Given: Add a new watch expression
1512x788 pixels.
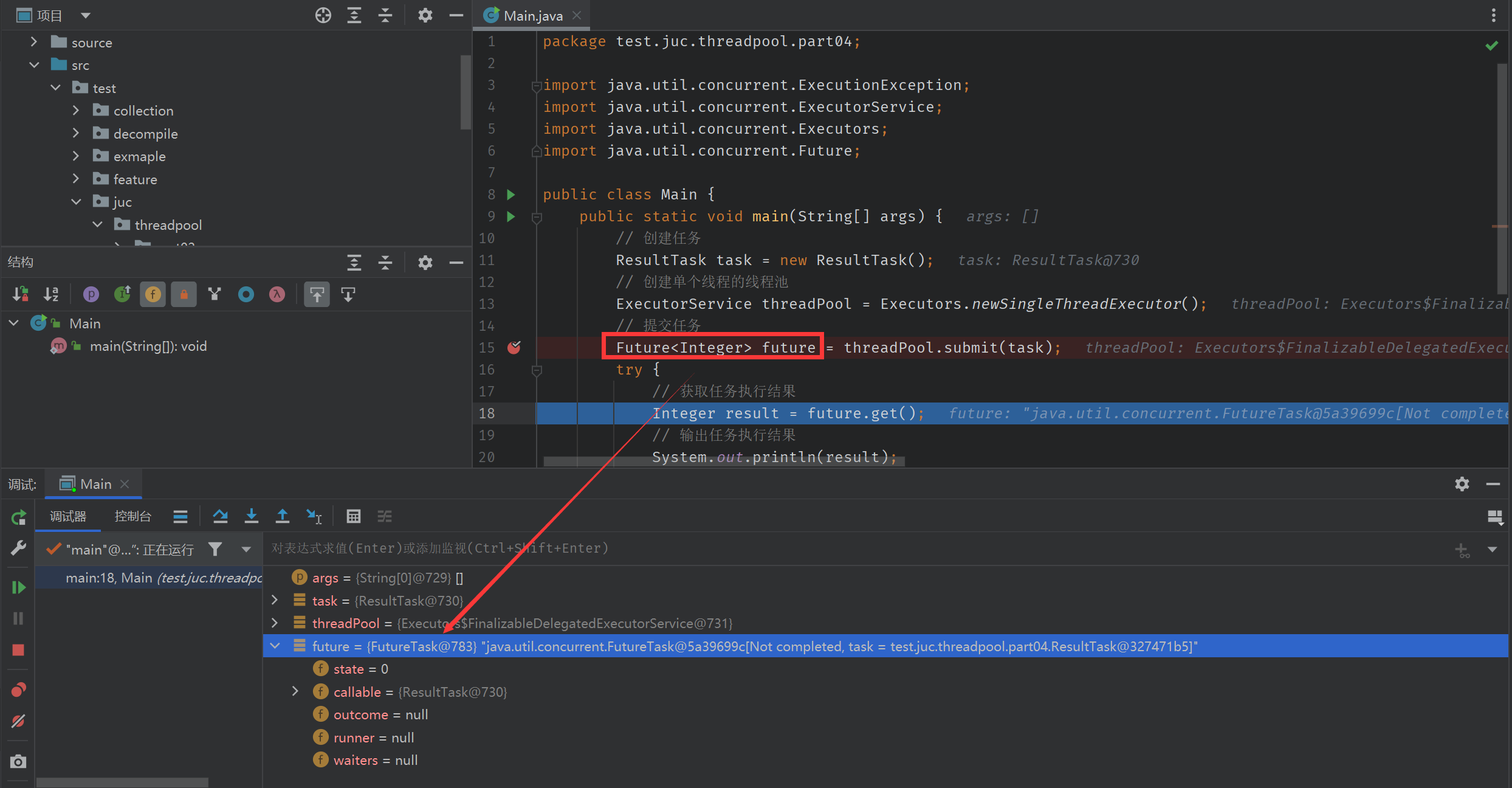Looking at the screenshot, I should 1463,550.
